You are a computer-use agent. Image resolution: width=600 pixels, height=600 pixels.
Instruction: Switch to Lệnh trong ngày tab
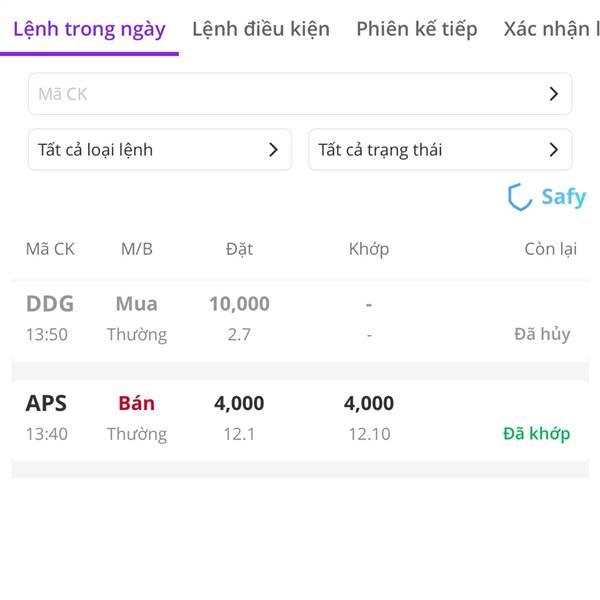pyautogui.click(x=89, y=29)
